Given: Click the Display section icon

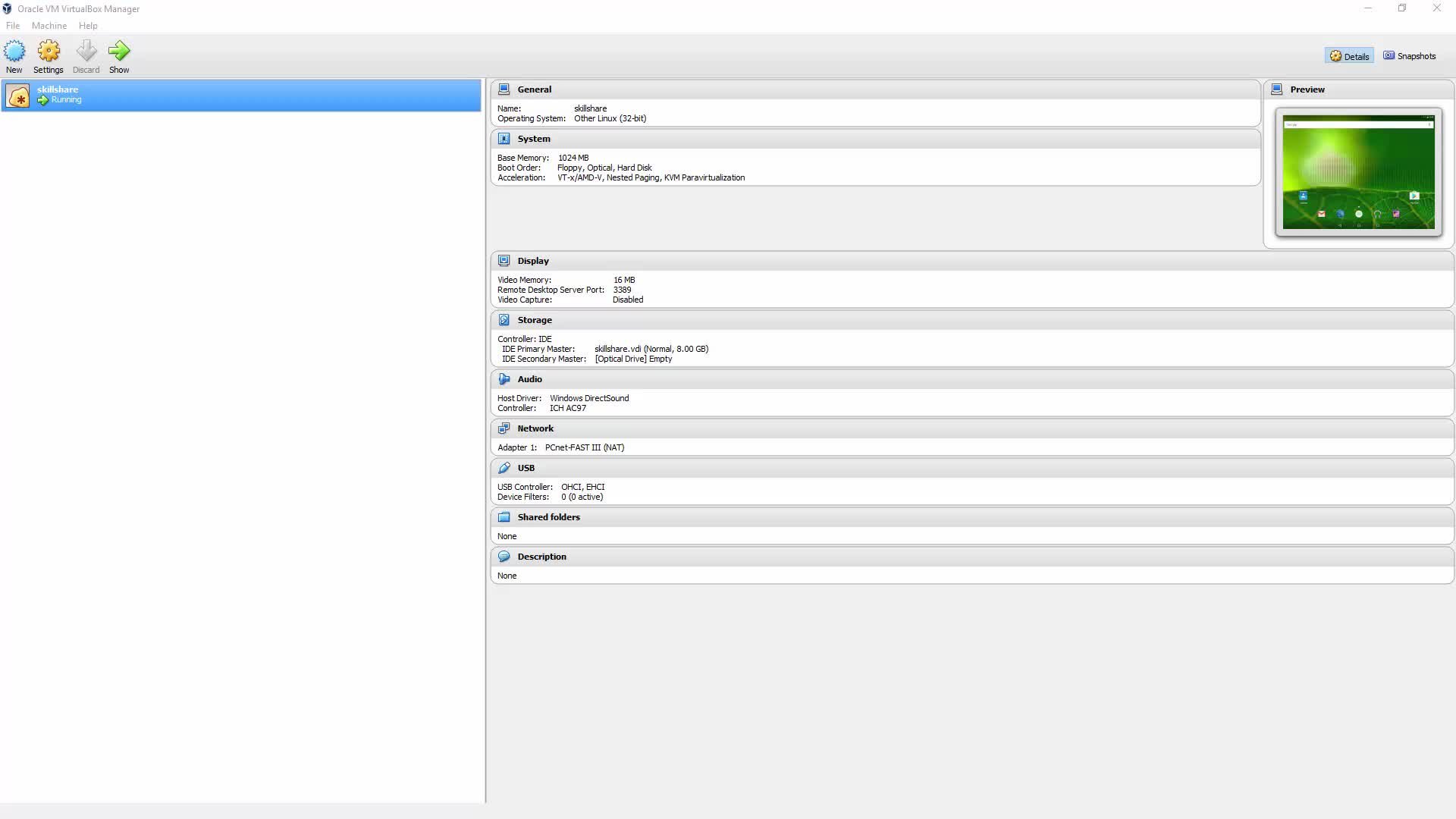Looking at the screenshot, I should pos(504,260).
